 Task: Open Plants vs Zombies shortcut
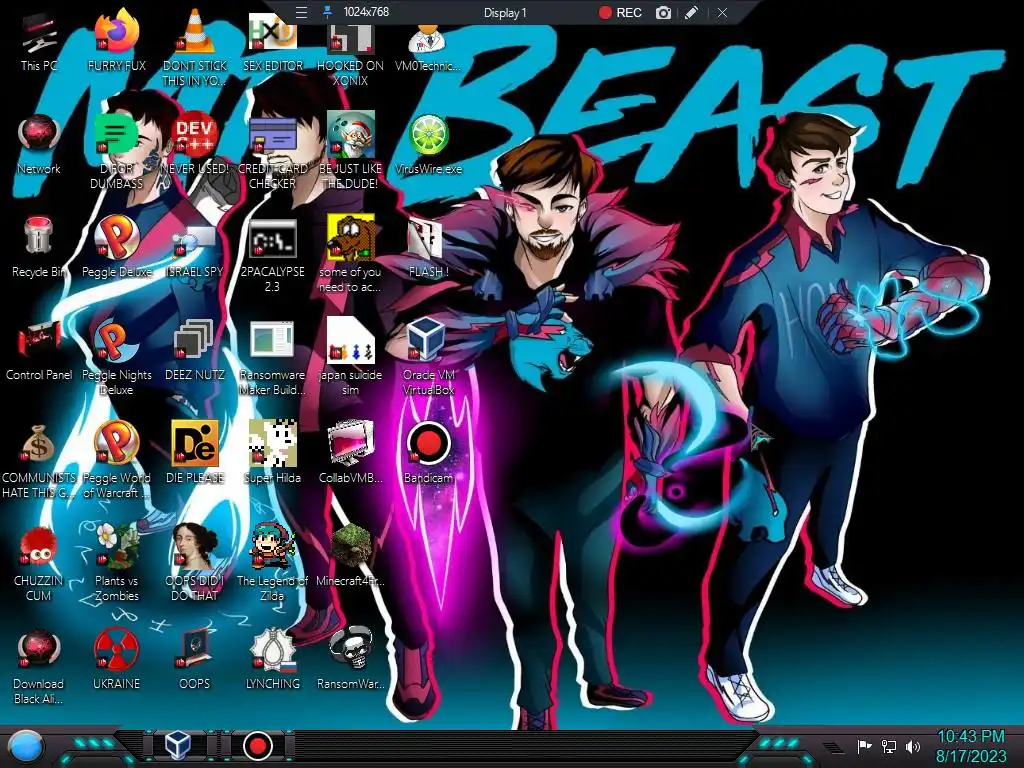pyautogui.click(x=116, y=563)
